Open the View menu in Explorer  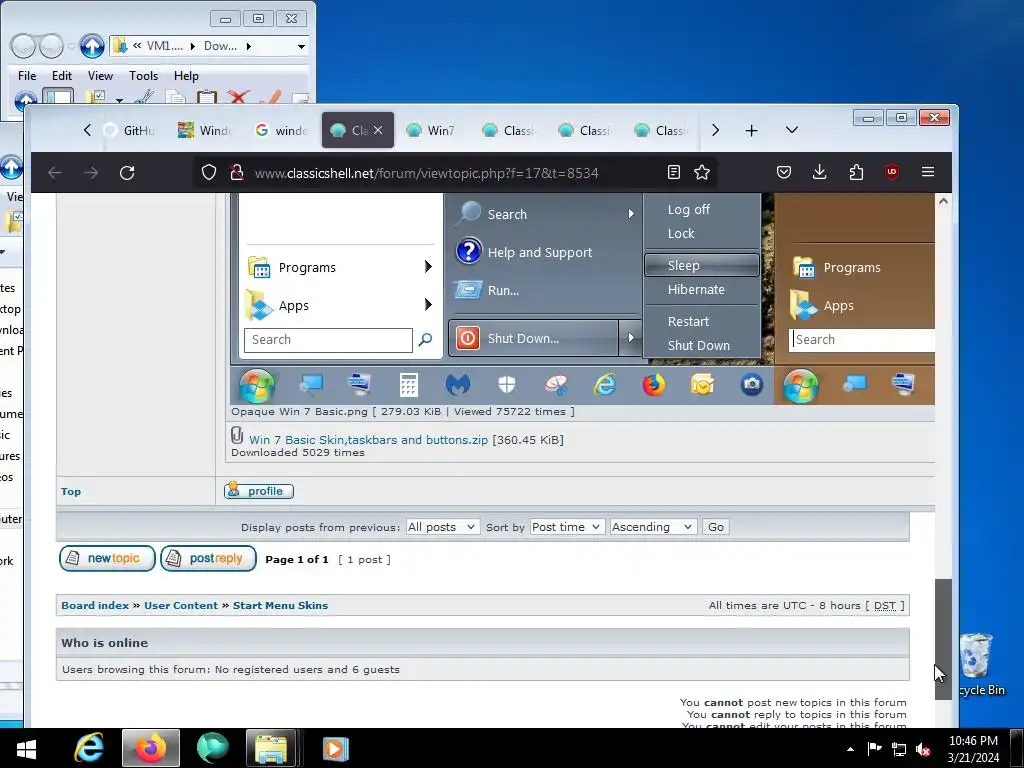(x=100, y=76)
